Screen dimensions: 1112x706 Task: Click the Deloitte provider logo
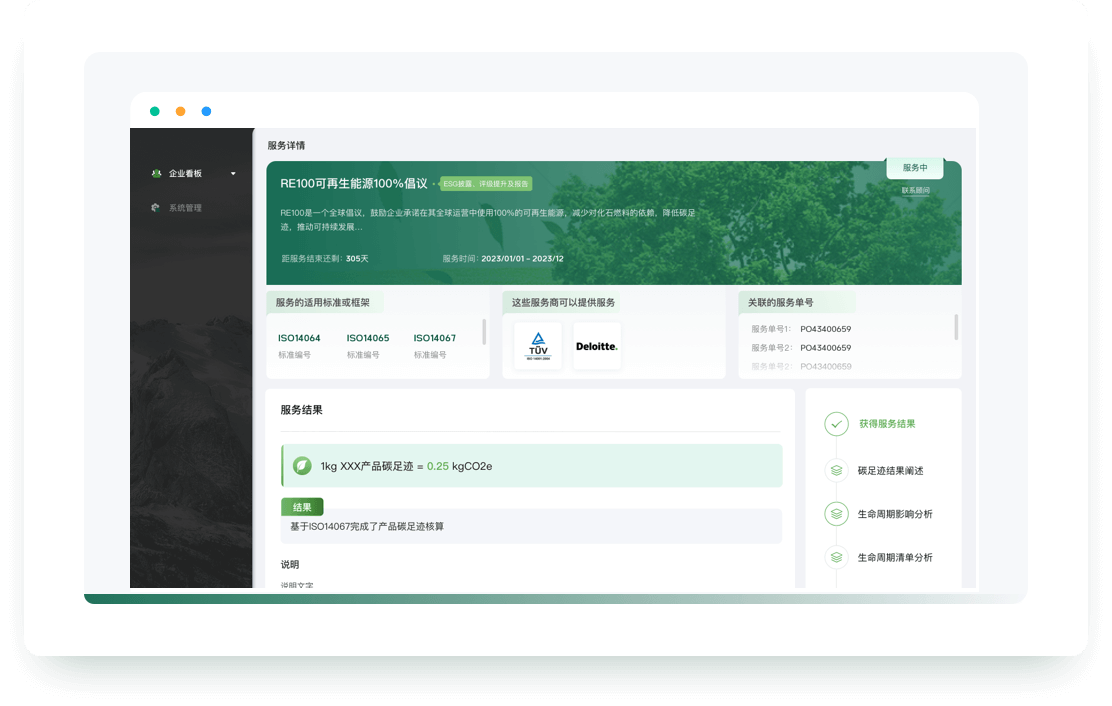597,346
